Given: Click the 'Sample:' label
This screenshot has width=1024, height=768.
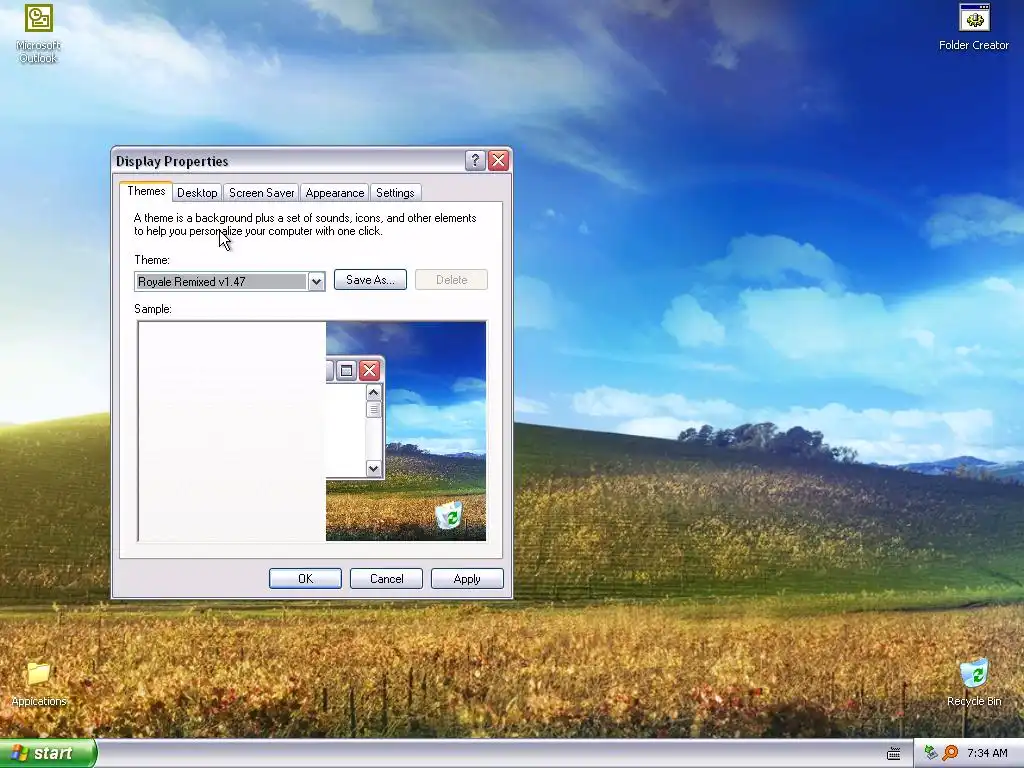Looking at the screenshot, I should click(153, 309).
